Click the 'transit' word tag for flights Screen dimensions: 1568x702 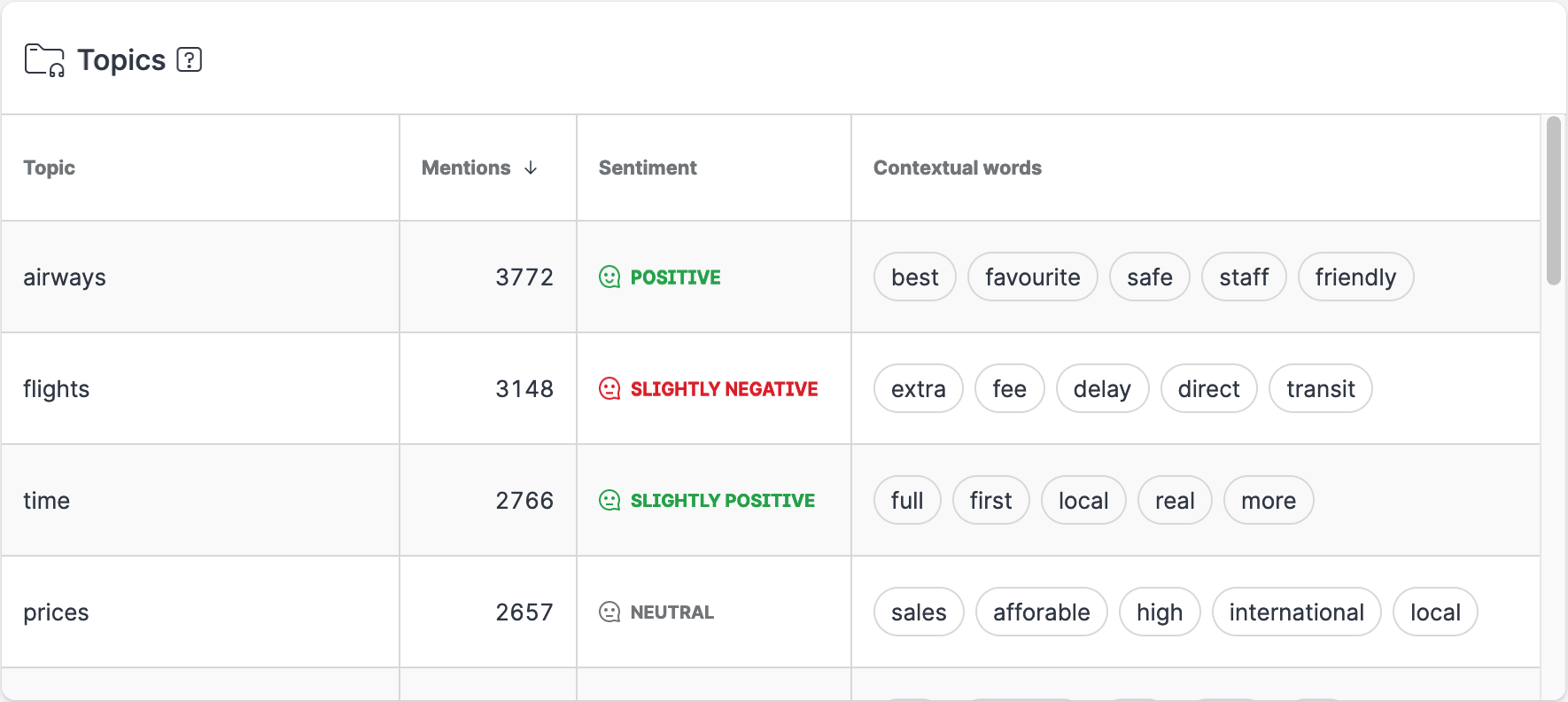pos(1321,388)
